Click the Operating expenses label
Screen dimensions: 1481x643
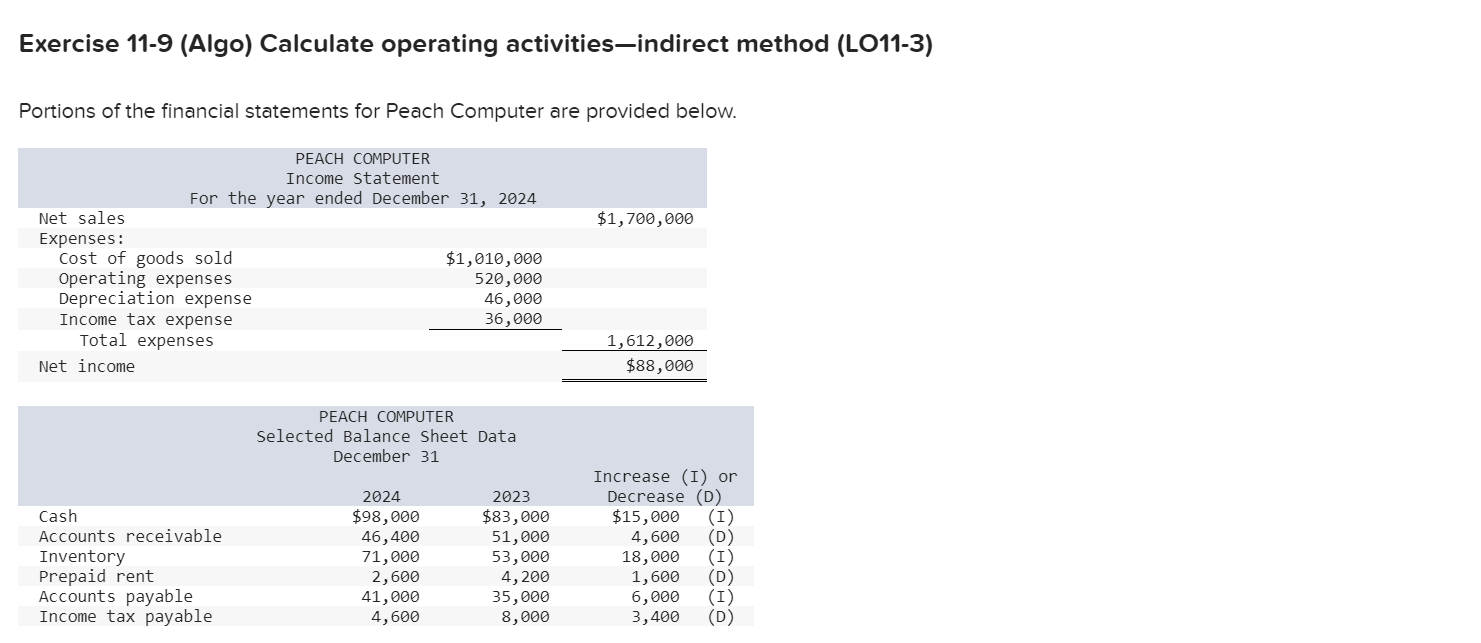[145, 278]
